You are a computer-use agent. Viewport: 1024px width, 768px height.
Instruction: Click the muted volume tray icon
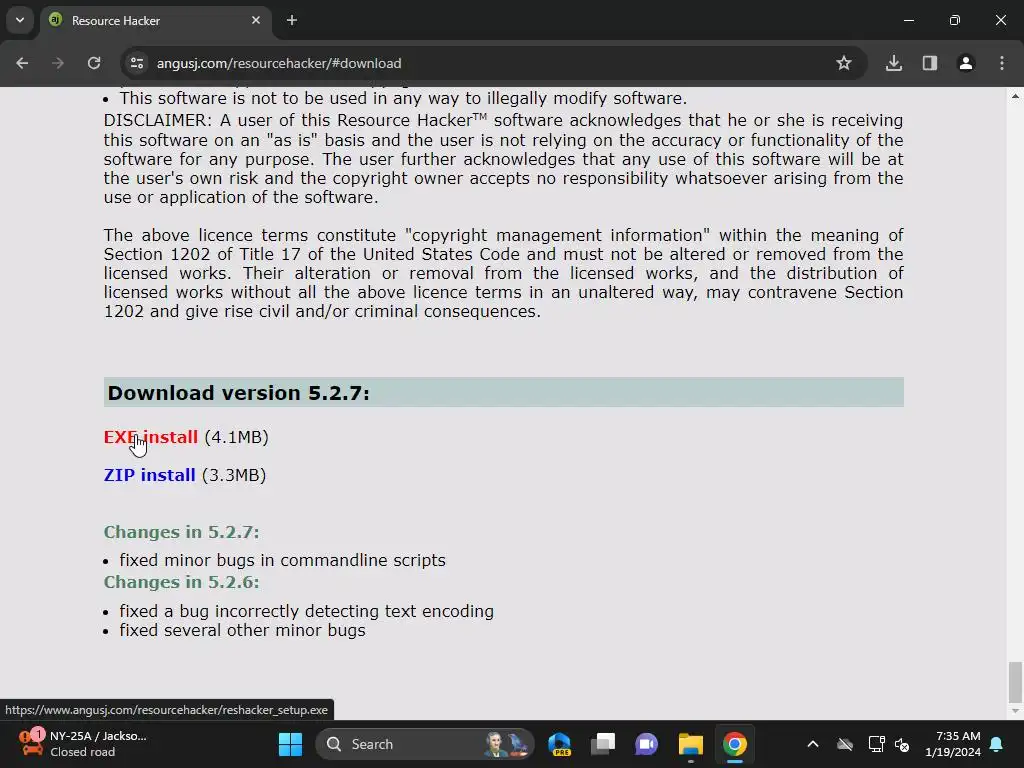(x=902, y=744)
